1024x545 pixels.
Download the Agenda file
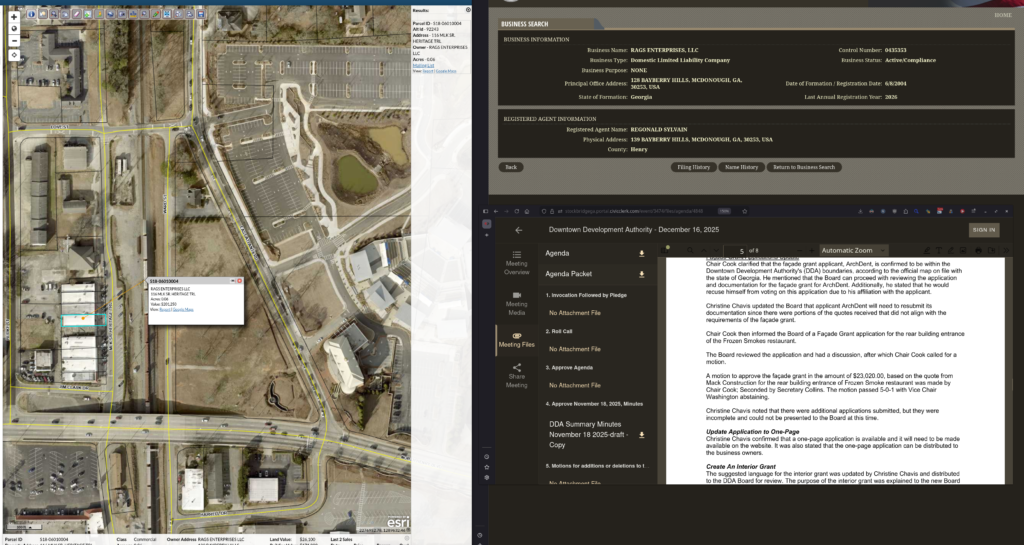coord(641,254)
